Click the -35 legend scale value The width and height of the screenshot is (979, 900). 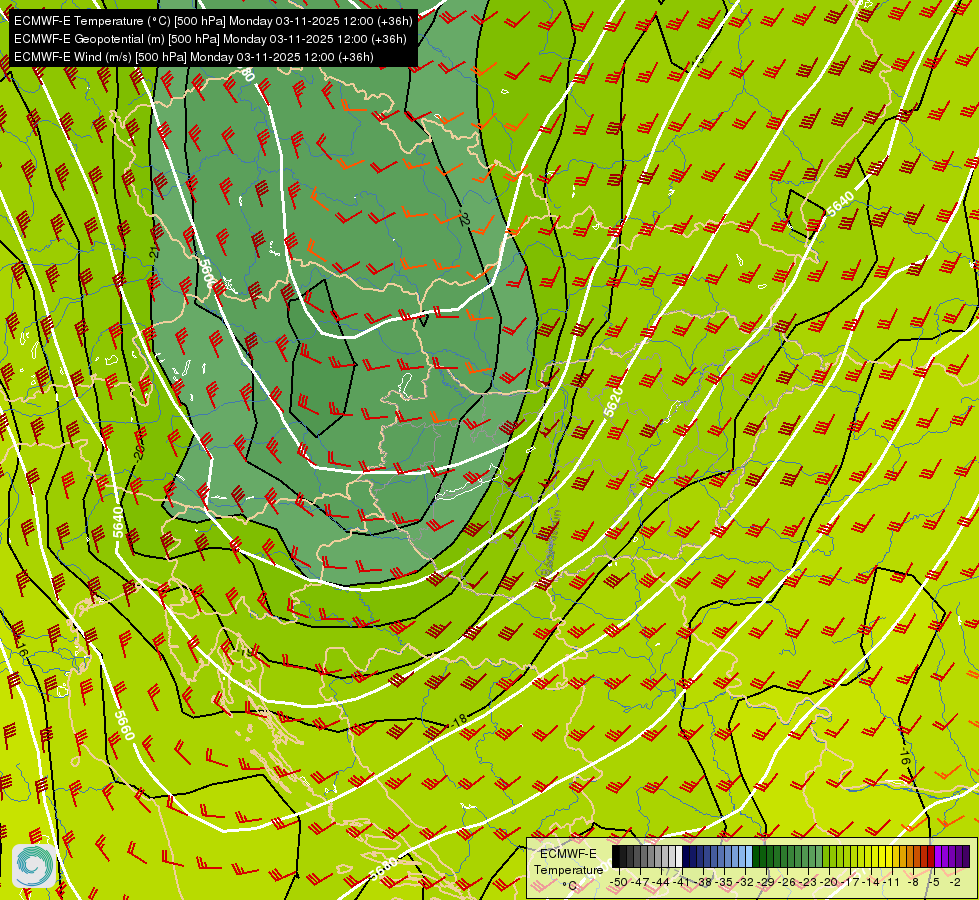coord(724,882)
